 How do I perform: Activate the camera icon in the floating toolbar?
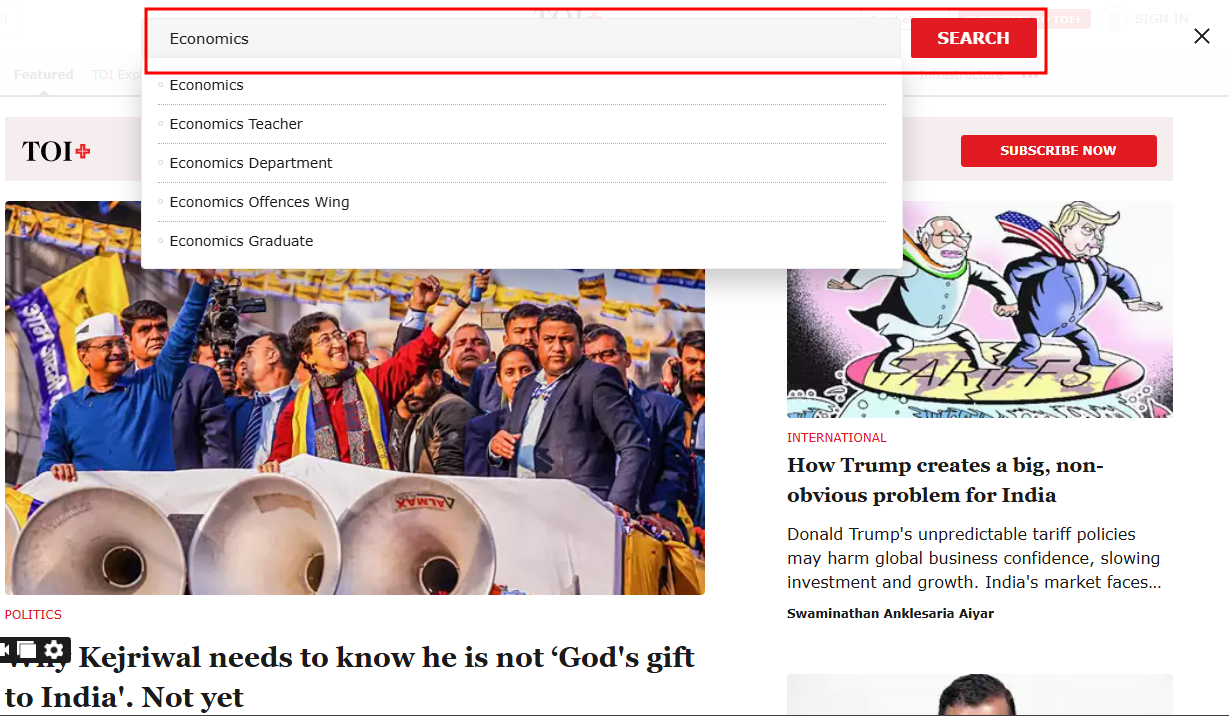coord(5,650)
